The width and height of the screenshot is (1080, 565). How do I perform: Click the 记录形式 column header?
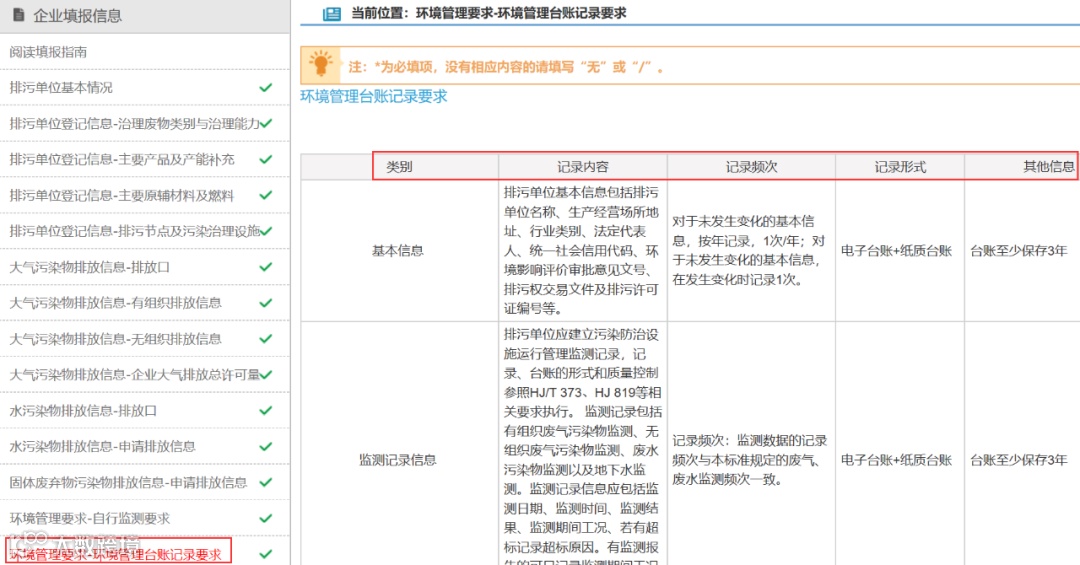click(x=900, y=167)
